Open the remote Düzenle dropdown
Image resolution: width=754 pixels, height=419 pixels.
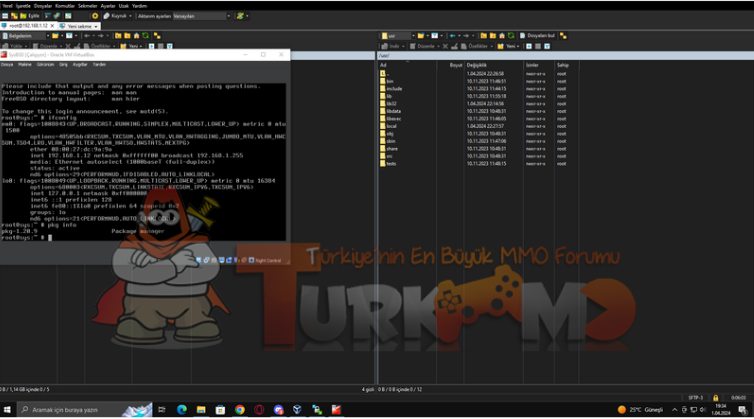pyautogui.click(x=426, y=46)
